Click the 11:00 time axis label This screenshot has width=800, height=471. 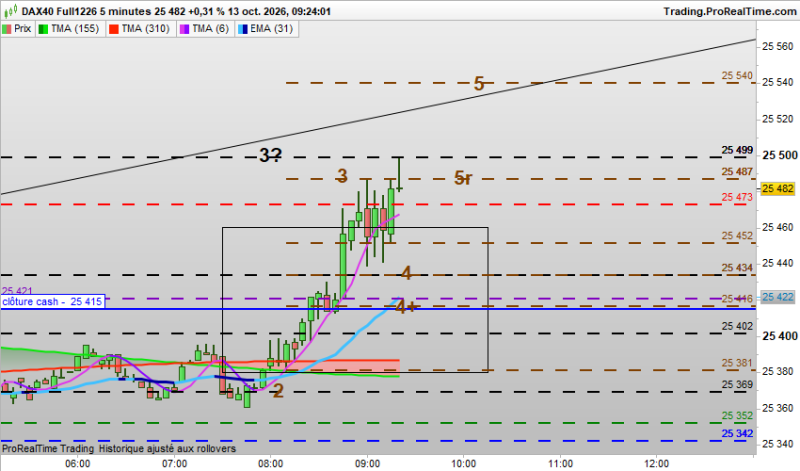pos(560,464)
